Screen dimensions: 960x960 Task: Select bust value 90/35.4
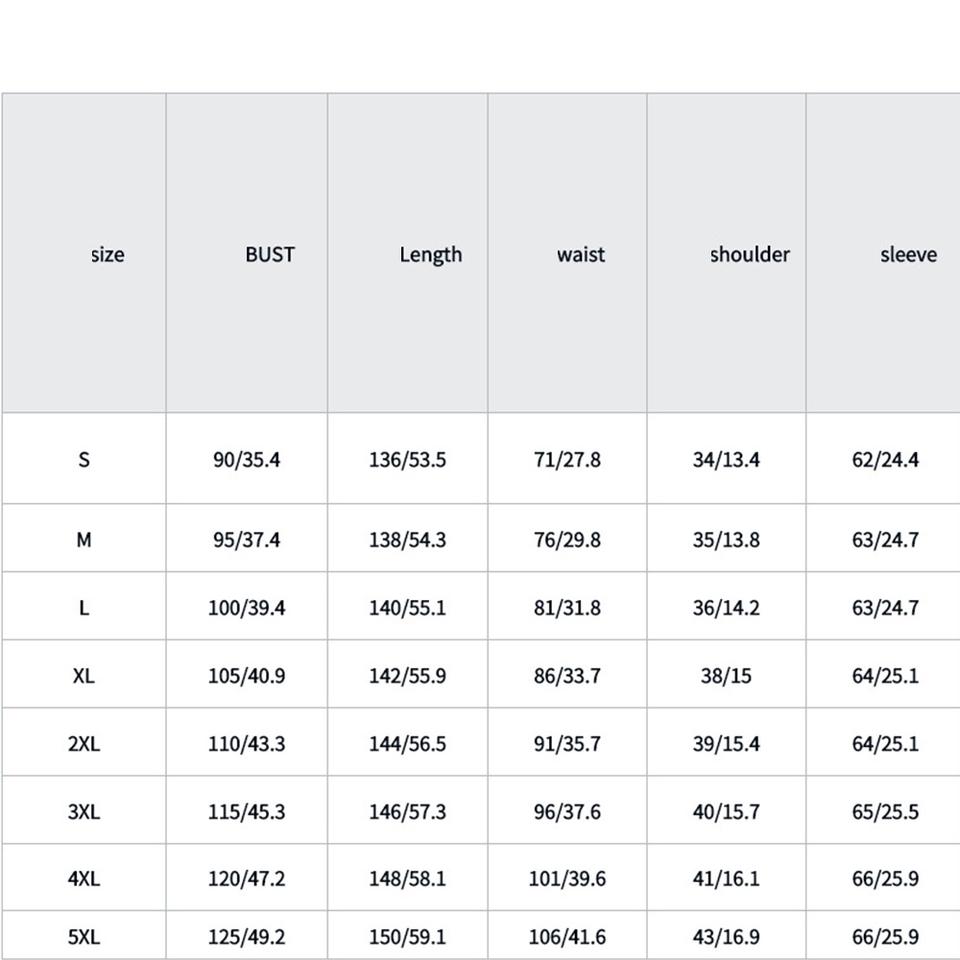tap(247, 460)
